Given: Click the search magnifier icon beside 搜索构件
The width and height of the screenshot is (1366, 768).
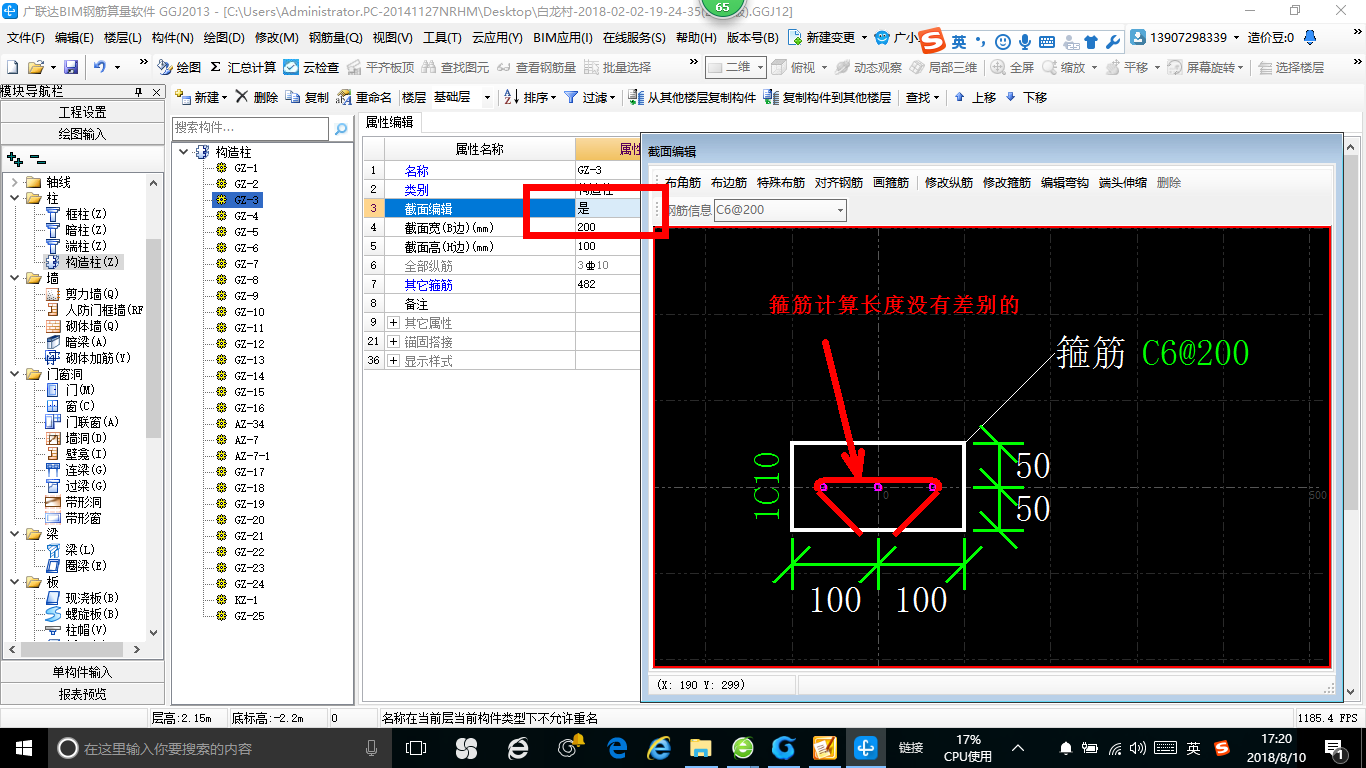Looking at the screenshot, I should pos(341,128).
